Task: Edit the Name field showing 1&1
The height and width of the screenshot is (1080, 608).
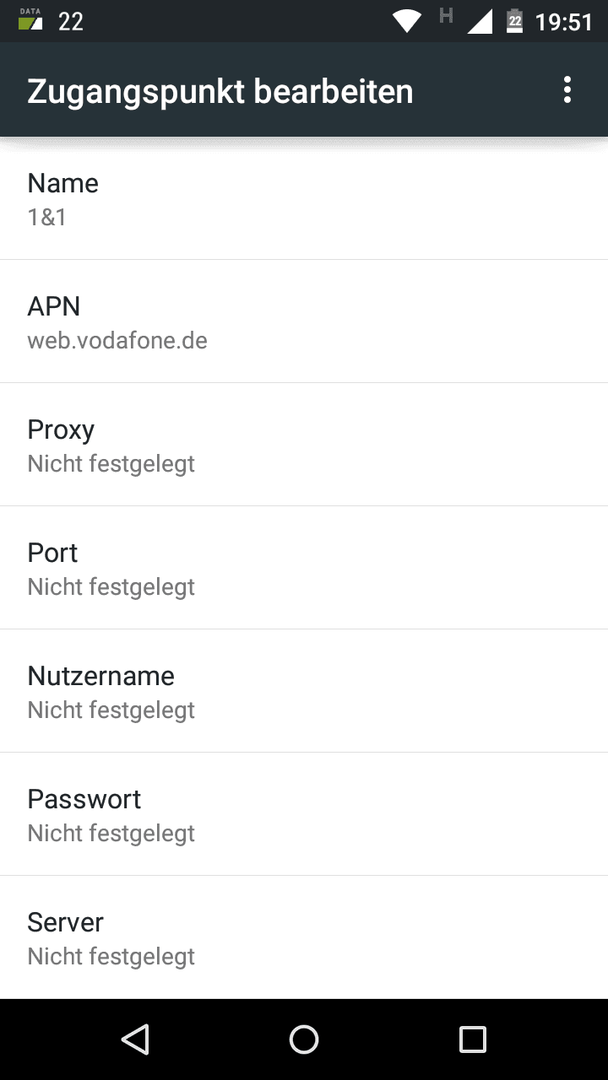Action: pyautogui.click(x=304, y=198)
